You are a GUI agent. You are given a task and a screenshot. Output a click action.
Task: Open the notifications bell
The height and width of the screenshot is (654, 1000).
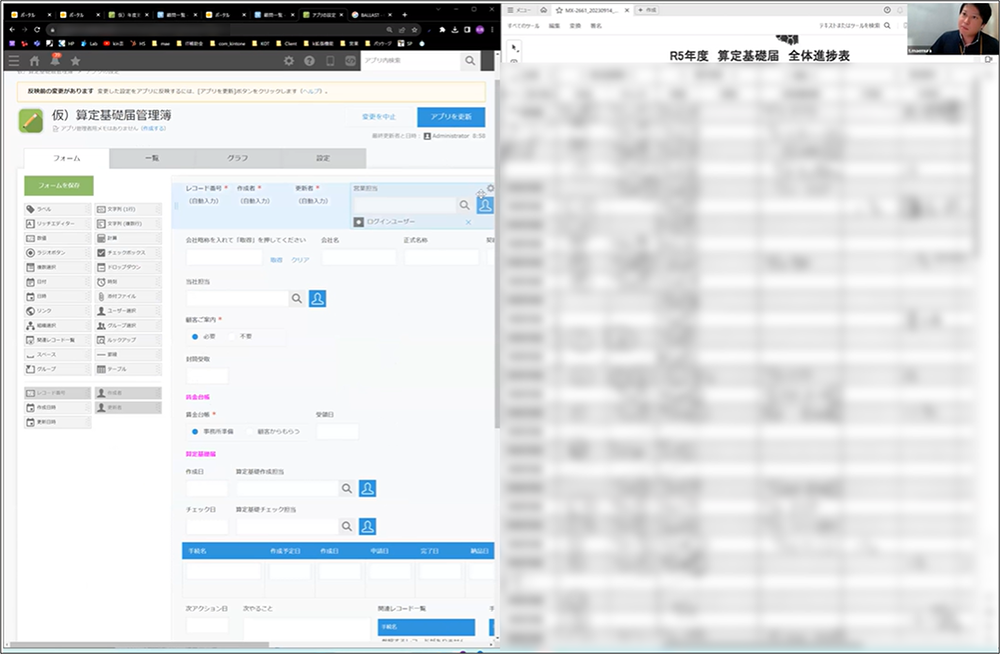55,60
